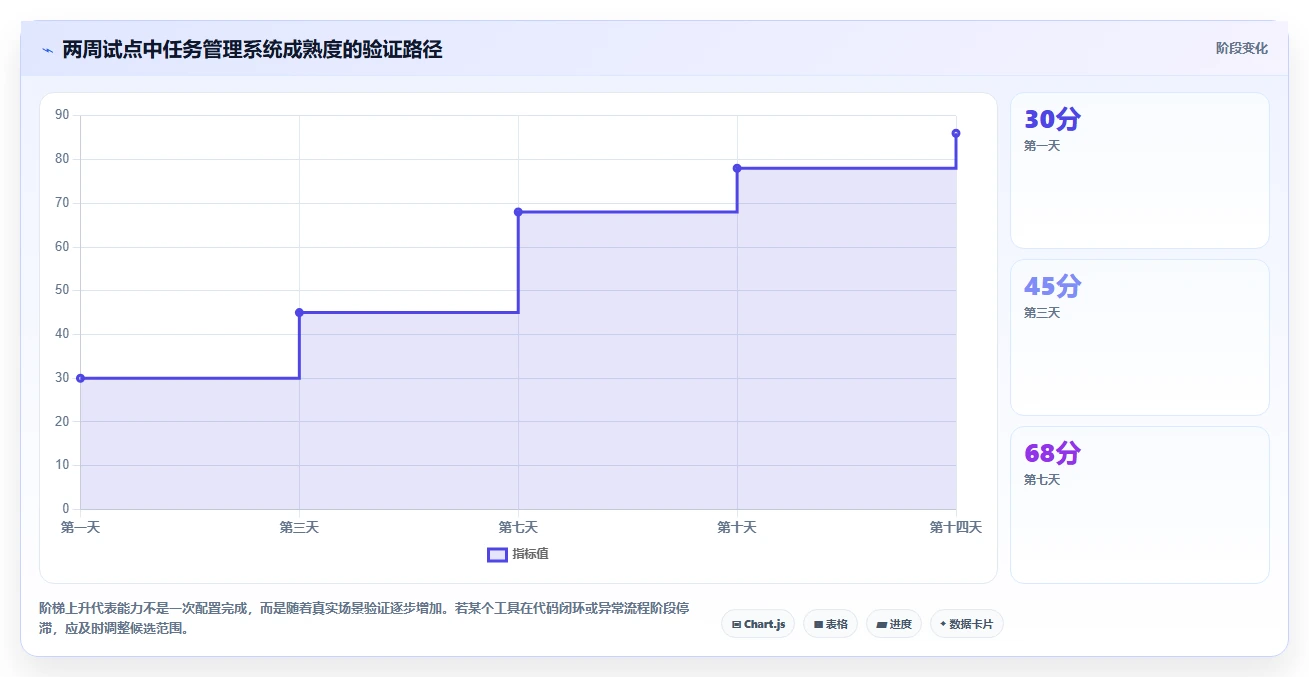Screen dimensions: 1309x677
Task: Click the chart title 两周试点中任务管理系统成熟度的验证路径
Action: [x=252, y=49]
